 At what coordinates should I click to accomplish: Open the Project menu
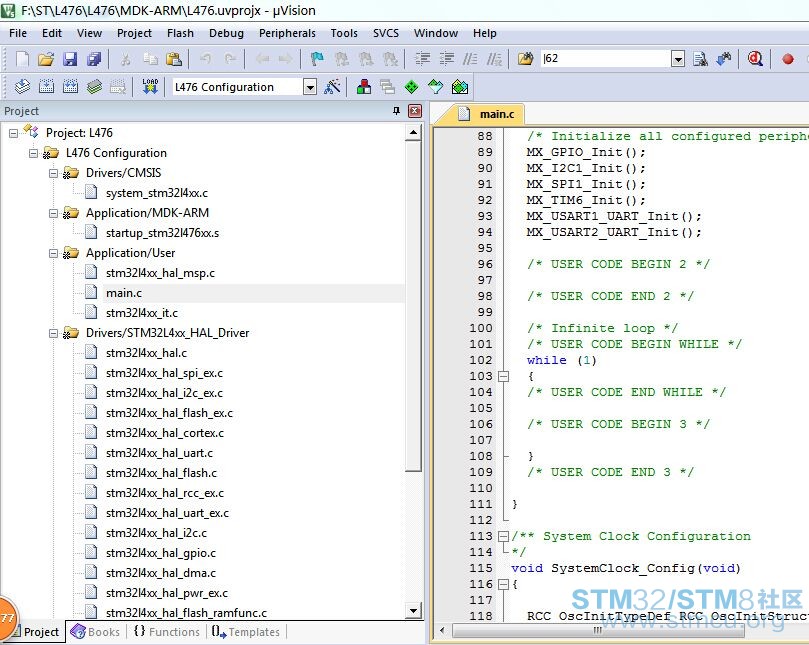[x=134, y=33]
